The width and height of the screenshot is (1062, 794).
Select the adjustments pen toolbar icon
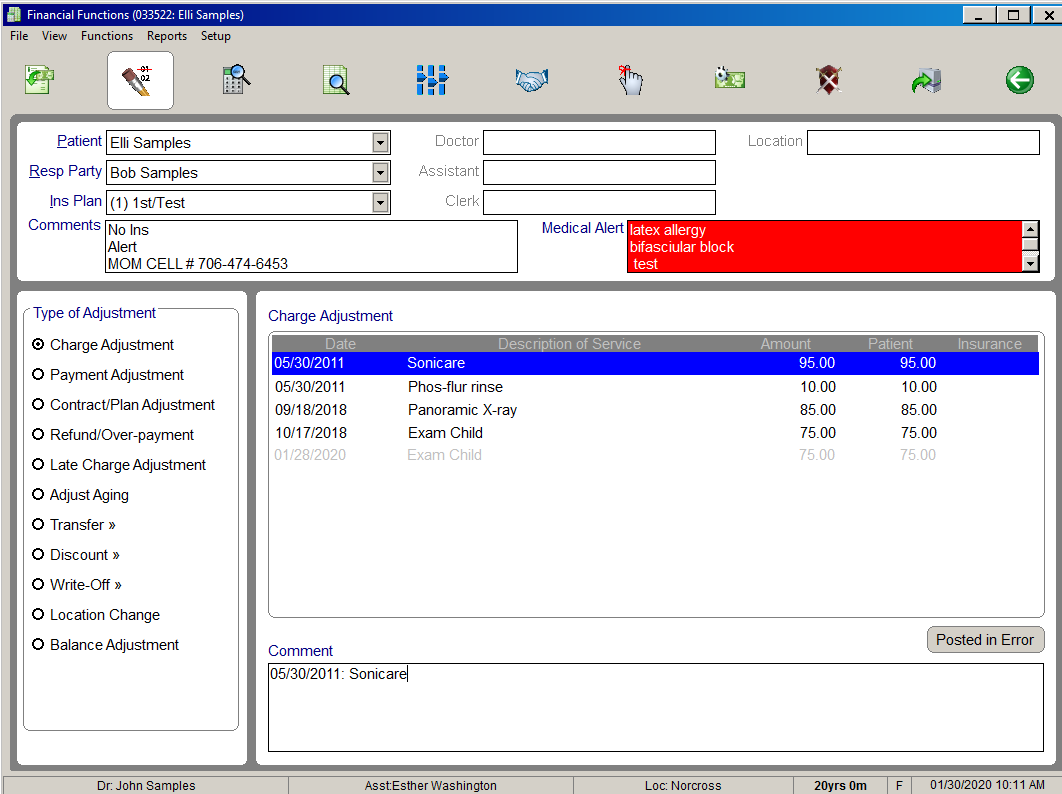tap(140, 80)
